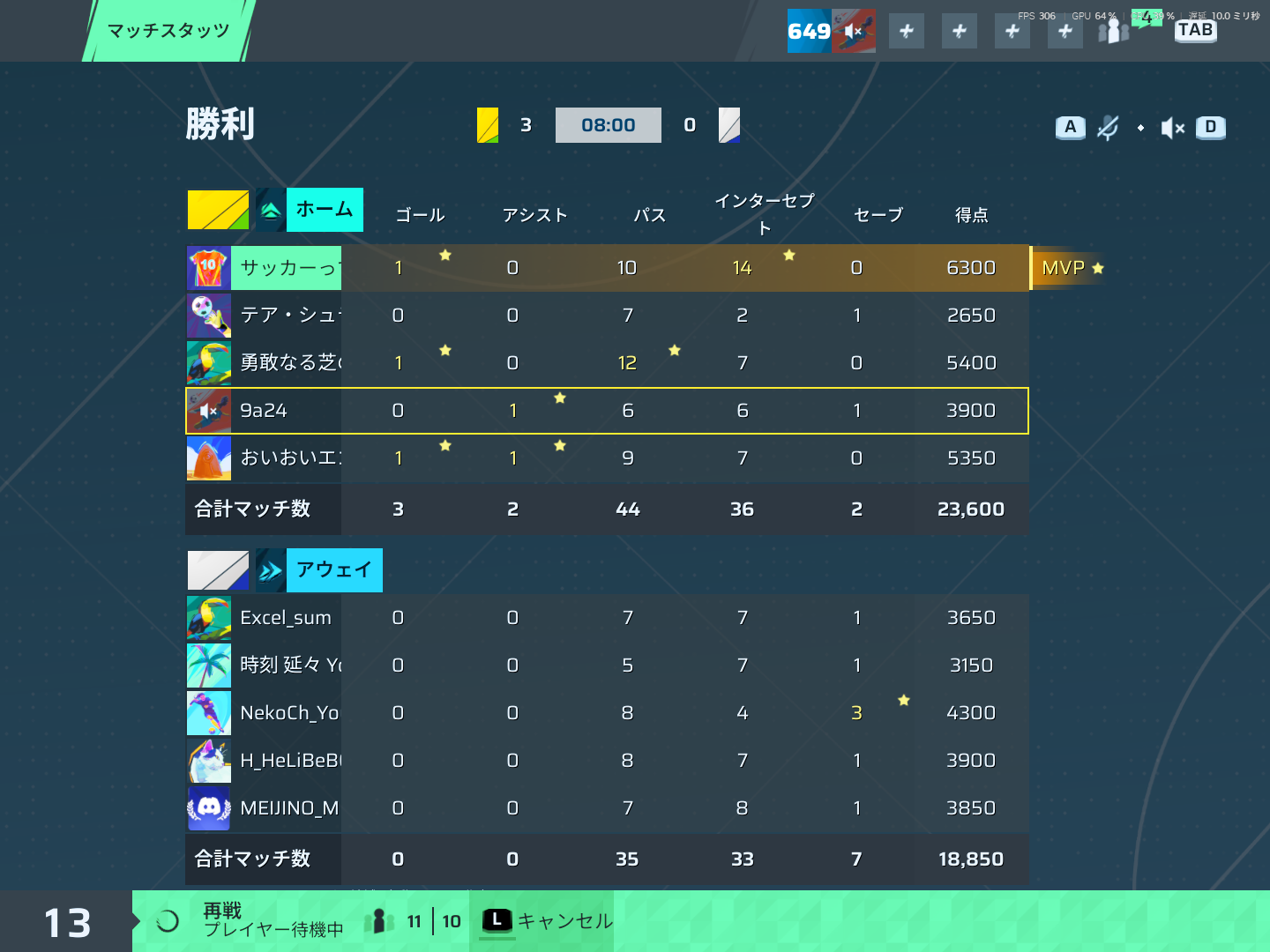
Task: Click the D key prompt
Action: (x=1211, y=128)
